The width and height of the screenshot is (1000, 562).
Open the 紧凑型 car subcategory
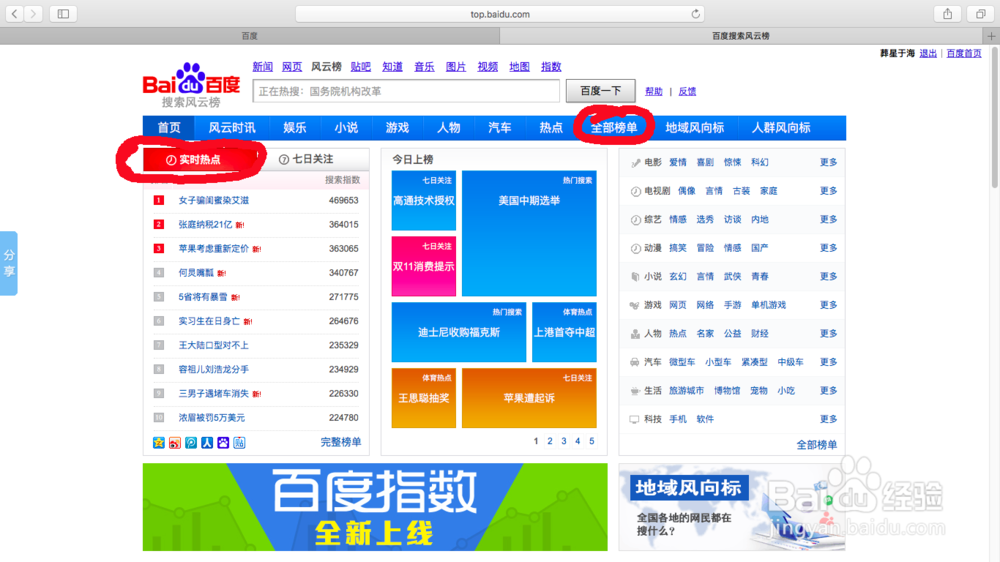(754, 362)
